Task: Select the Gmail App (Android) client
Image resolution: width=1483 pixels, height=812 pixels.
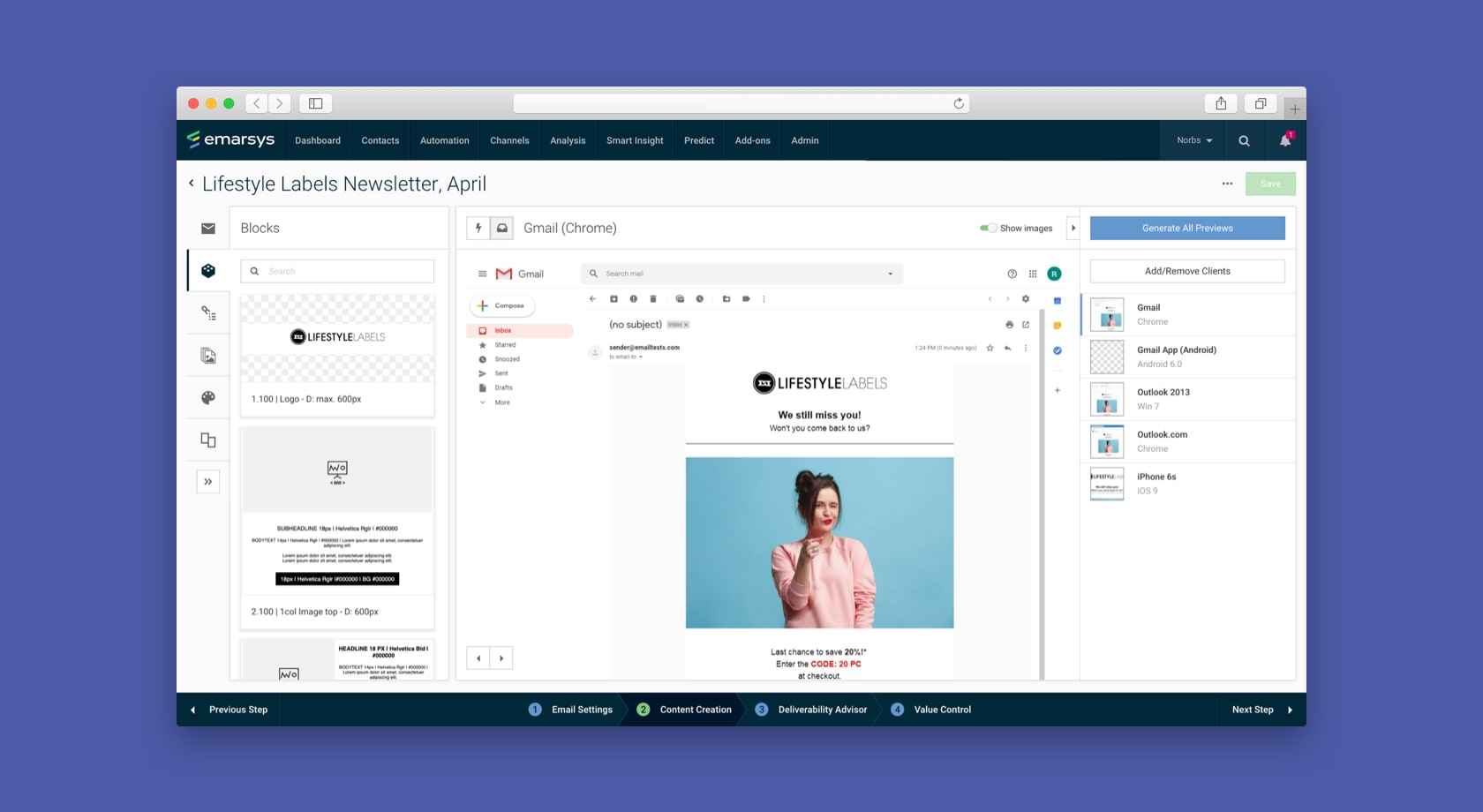Action: click(x=1188, y=357)
